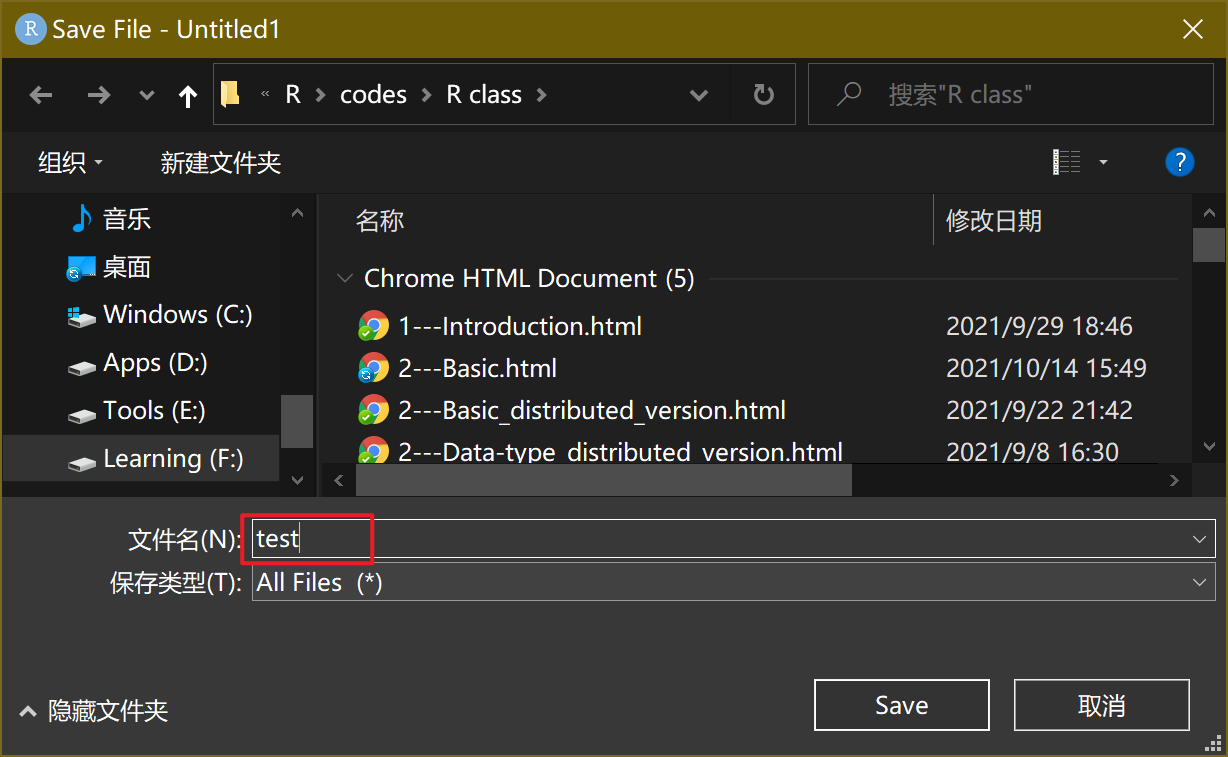Expand the address bar path history dropdown
1228x757 pixels.
click(x=699, y=95)
